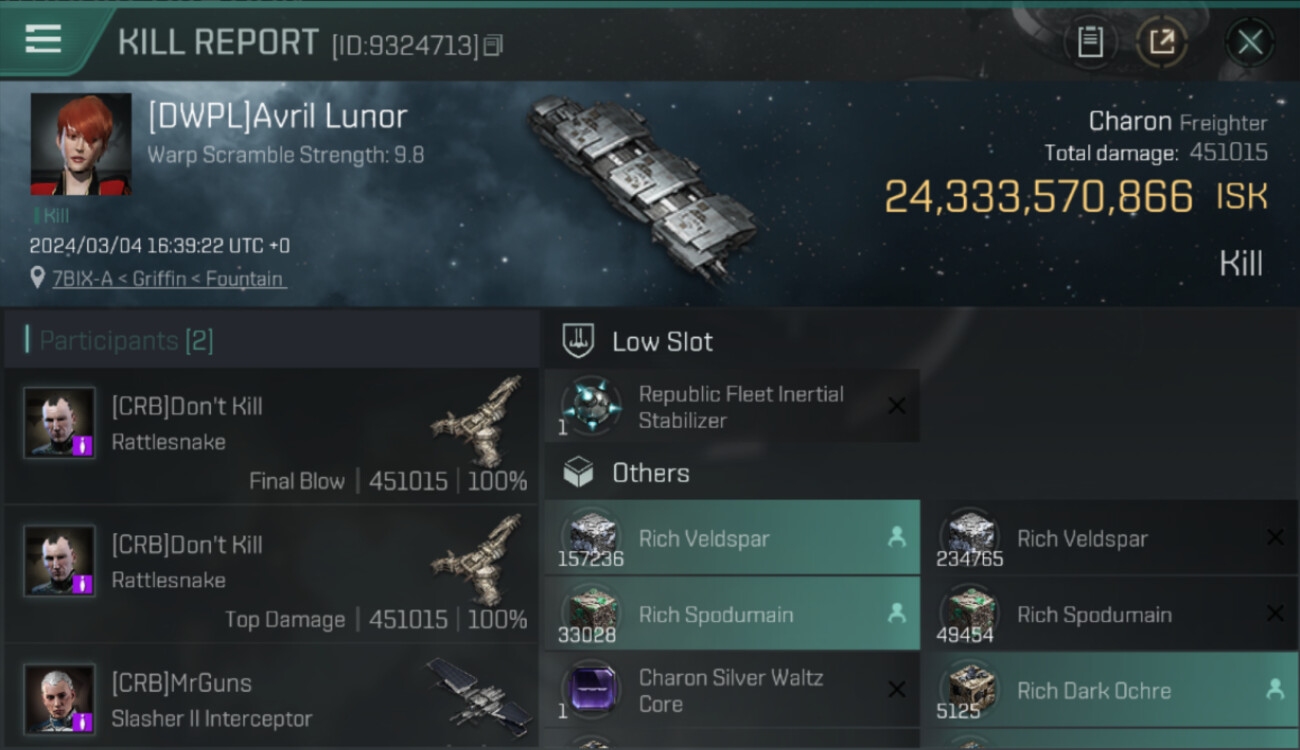The width and height of the screenshot is (1300, 750).
Task: Share the kill report externally
Action: pos(1161,42)
